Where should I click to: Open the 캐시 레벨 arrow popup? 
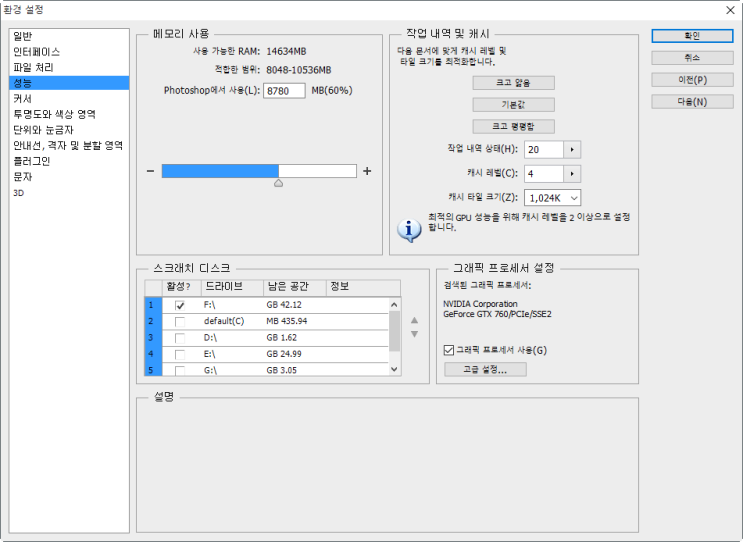[572, 174]
